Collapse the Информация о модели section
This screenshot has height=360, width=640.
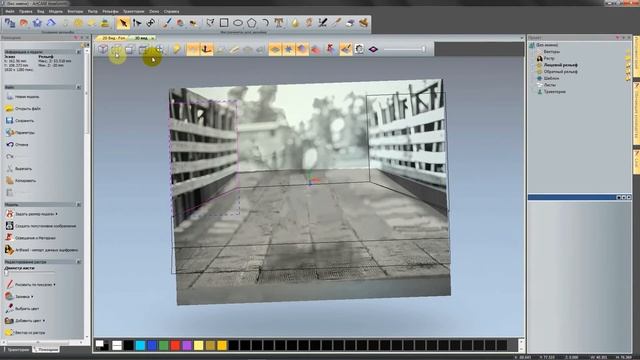(78, 52)
